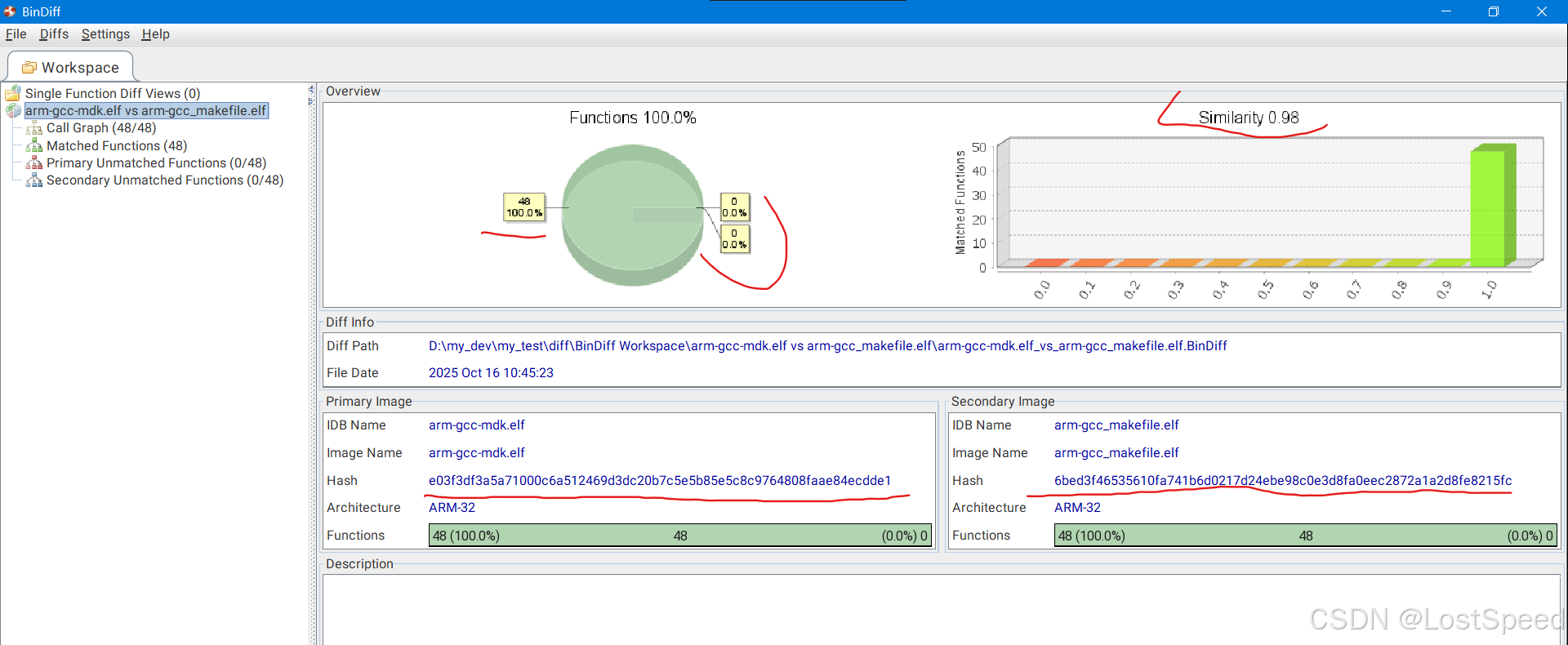Image resolution: width=1568 pixels, height=645 pixels.
Task: Open Secondary Unmatched Functions (0/48)
Action: (165, 180)
